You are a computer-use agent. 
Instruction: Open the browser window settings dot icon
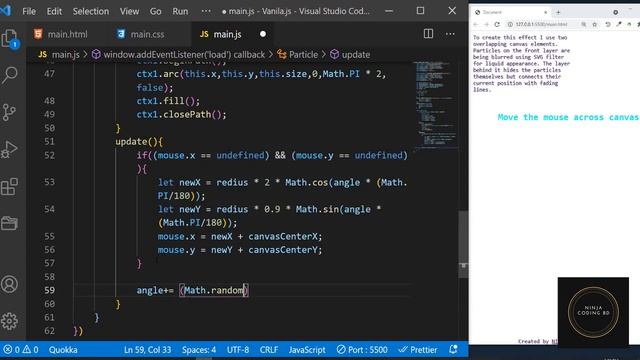coord(616,12)
